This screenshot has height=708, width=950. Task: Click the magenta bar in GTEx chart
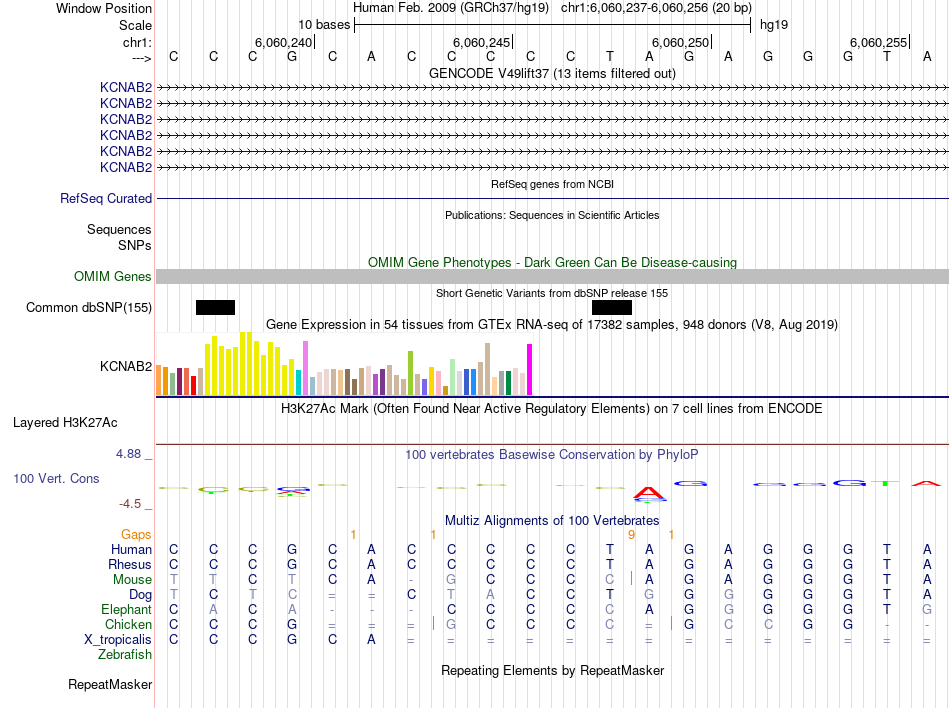tap(530, 369)
